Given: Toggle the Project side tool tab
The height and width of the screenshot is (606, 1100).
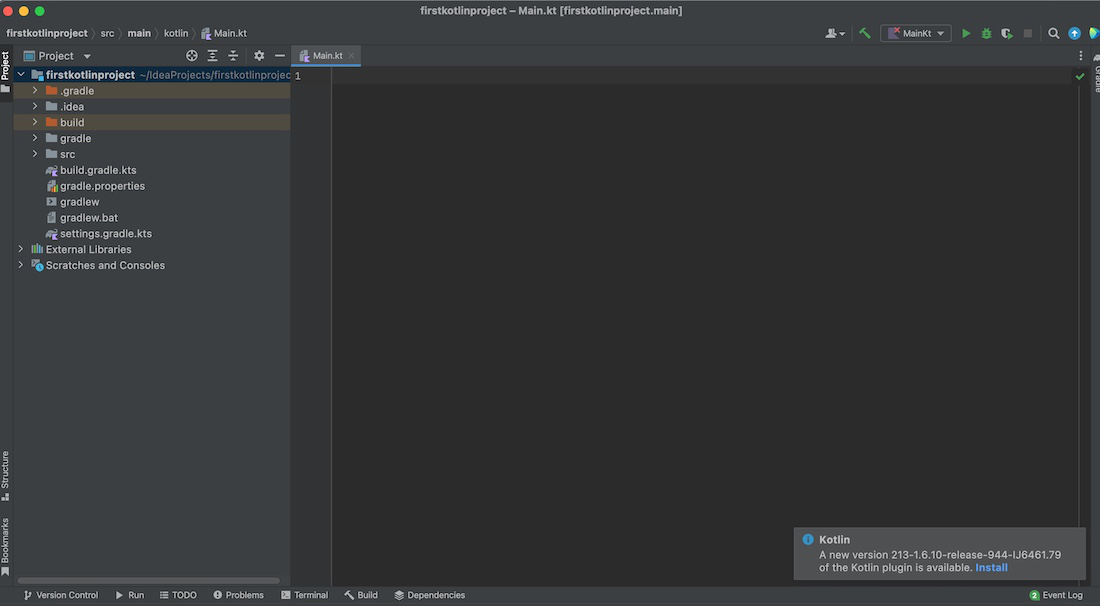Looking at the screenshot, I should [x=6, y=72].
